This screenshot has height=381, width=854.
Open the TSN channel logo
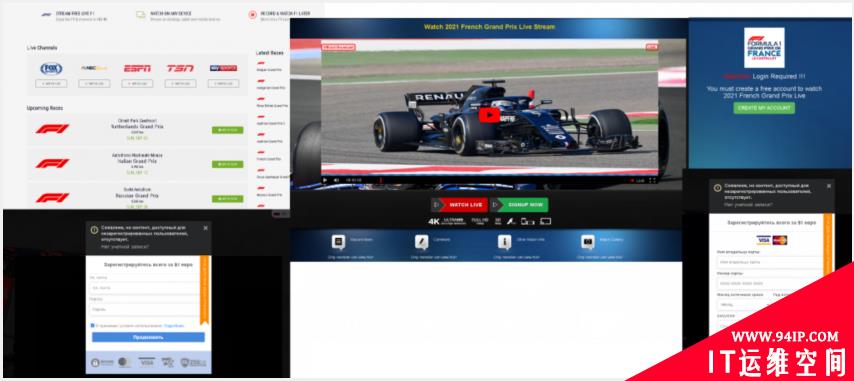click(x=180, y=69)
